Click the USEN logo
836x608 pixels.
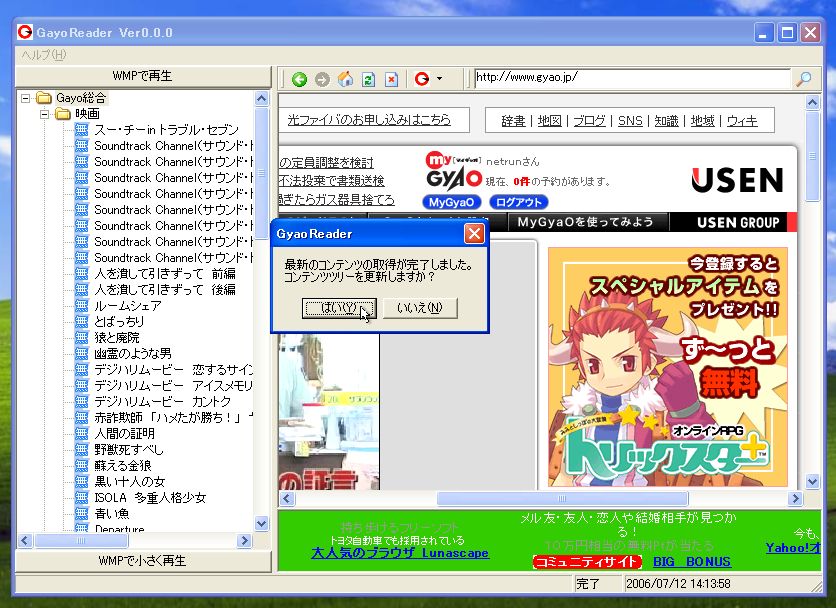pos(737,180)
